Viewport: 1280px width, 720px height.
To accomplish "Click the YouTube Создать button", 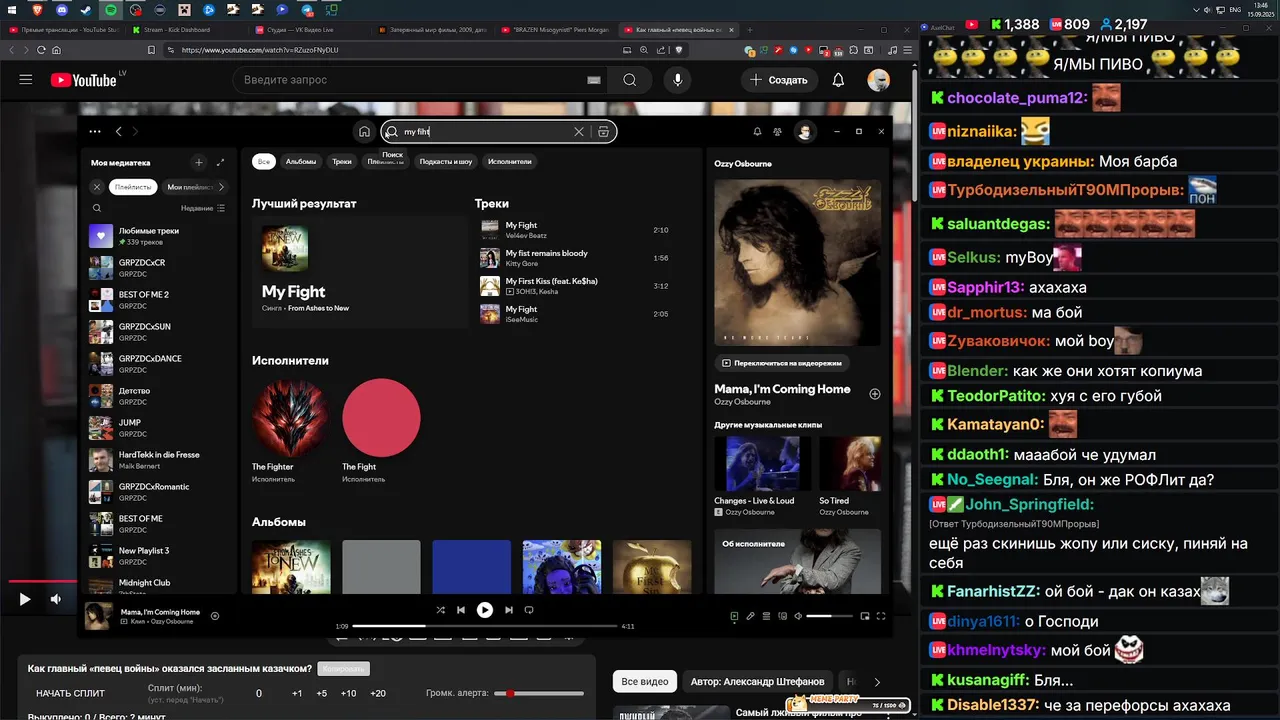I will coord(779,80).
